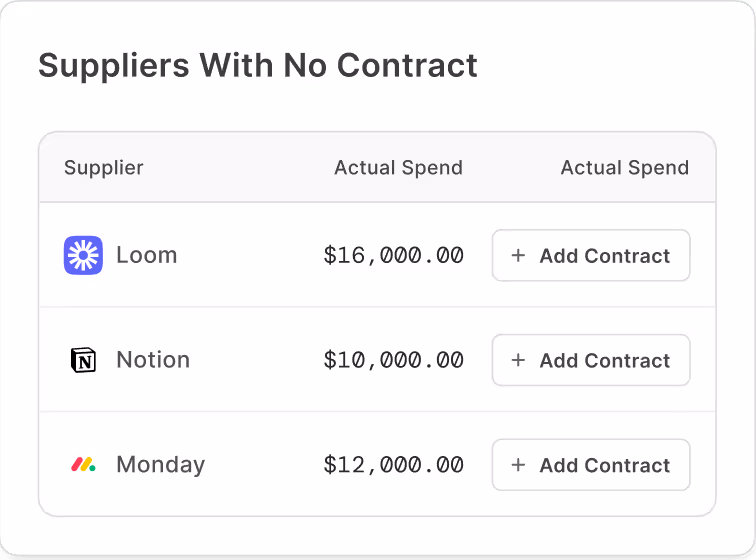Viewport: 756px width, 560px height.
Task: Open the Loom supplier name
Action: (x=147, y=255)
